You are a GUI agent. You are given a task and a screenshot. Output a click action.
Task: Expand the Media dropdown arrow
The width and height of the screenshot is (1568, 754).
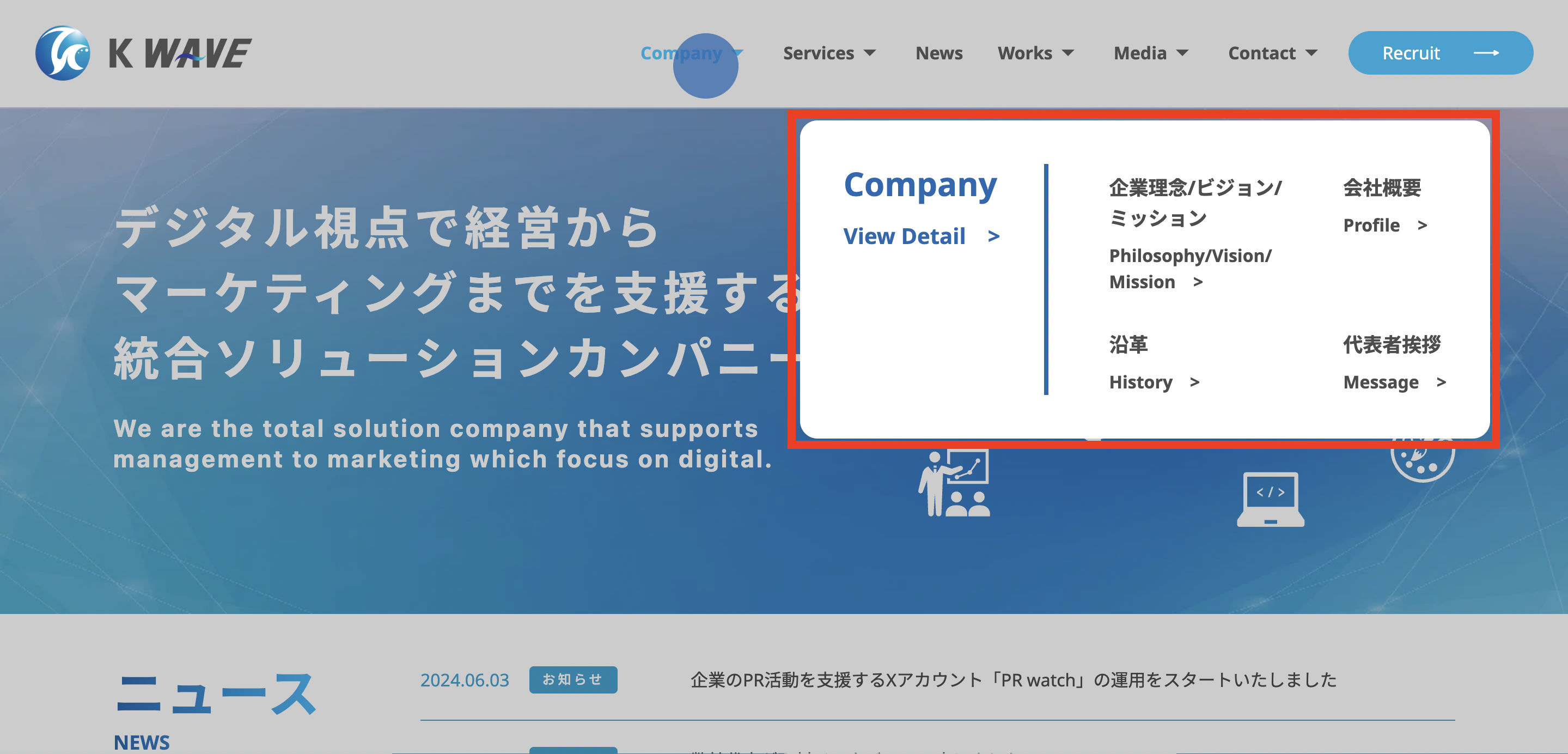[x=1182, y=53]
